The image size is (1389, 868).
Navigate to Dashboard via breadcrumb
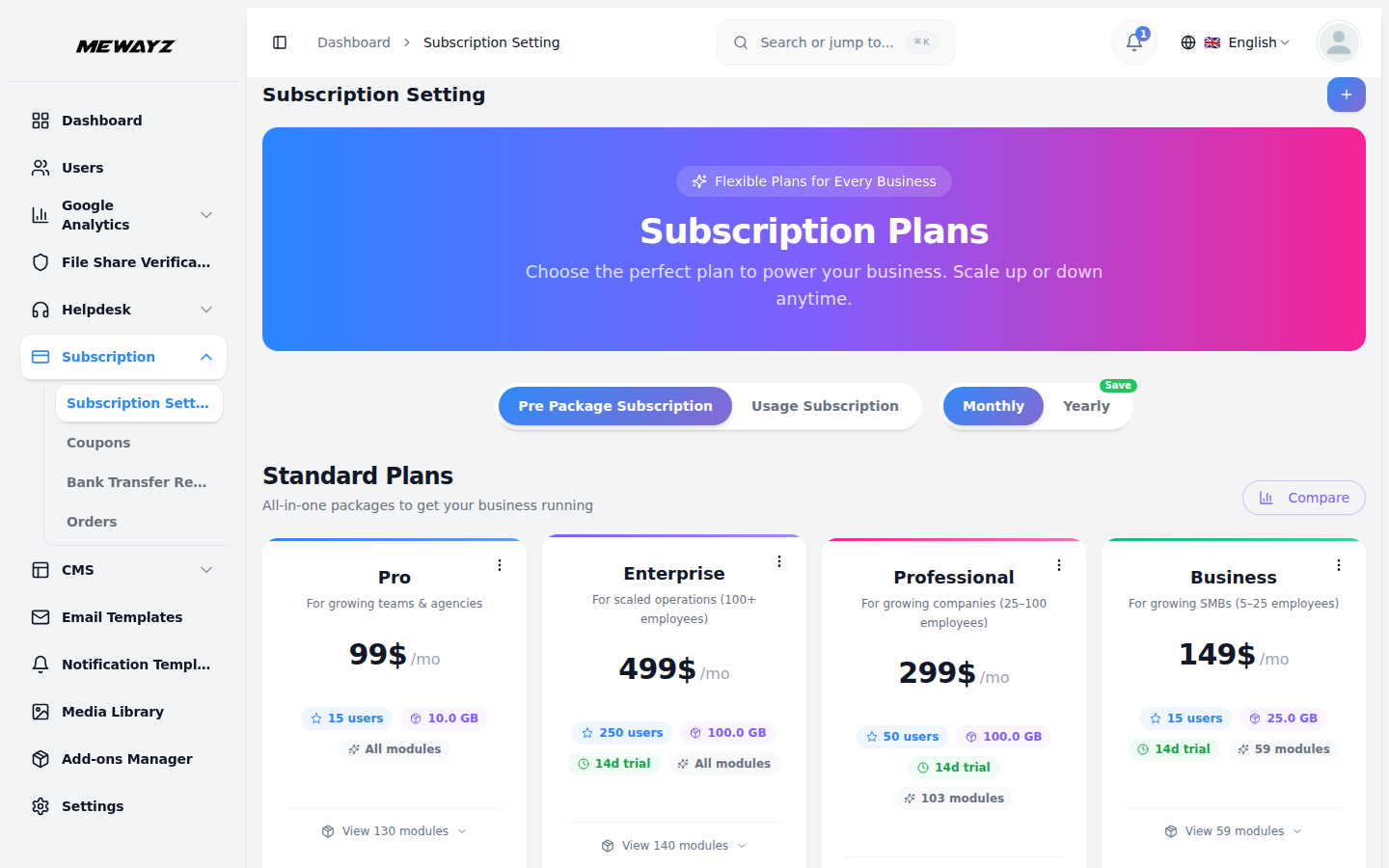click(353, 42)
